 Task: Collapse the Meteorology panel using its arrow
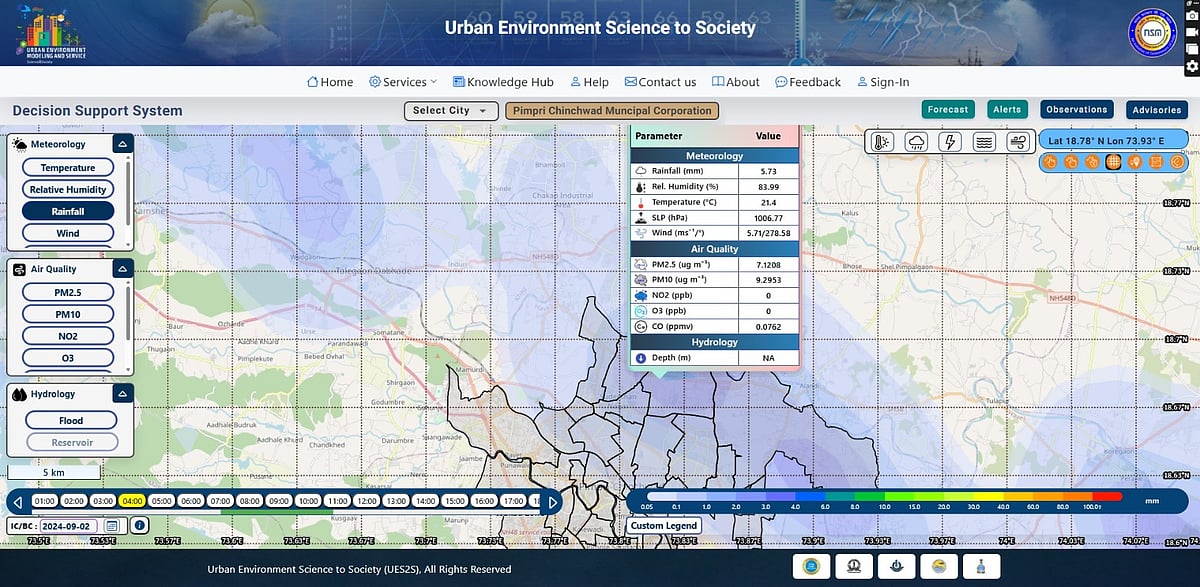[x=122, y=144]
